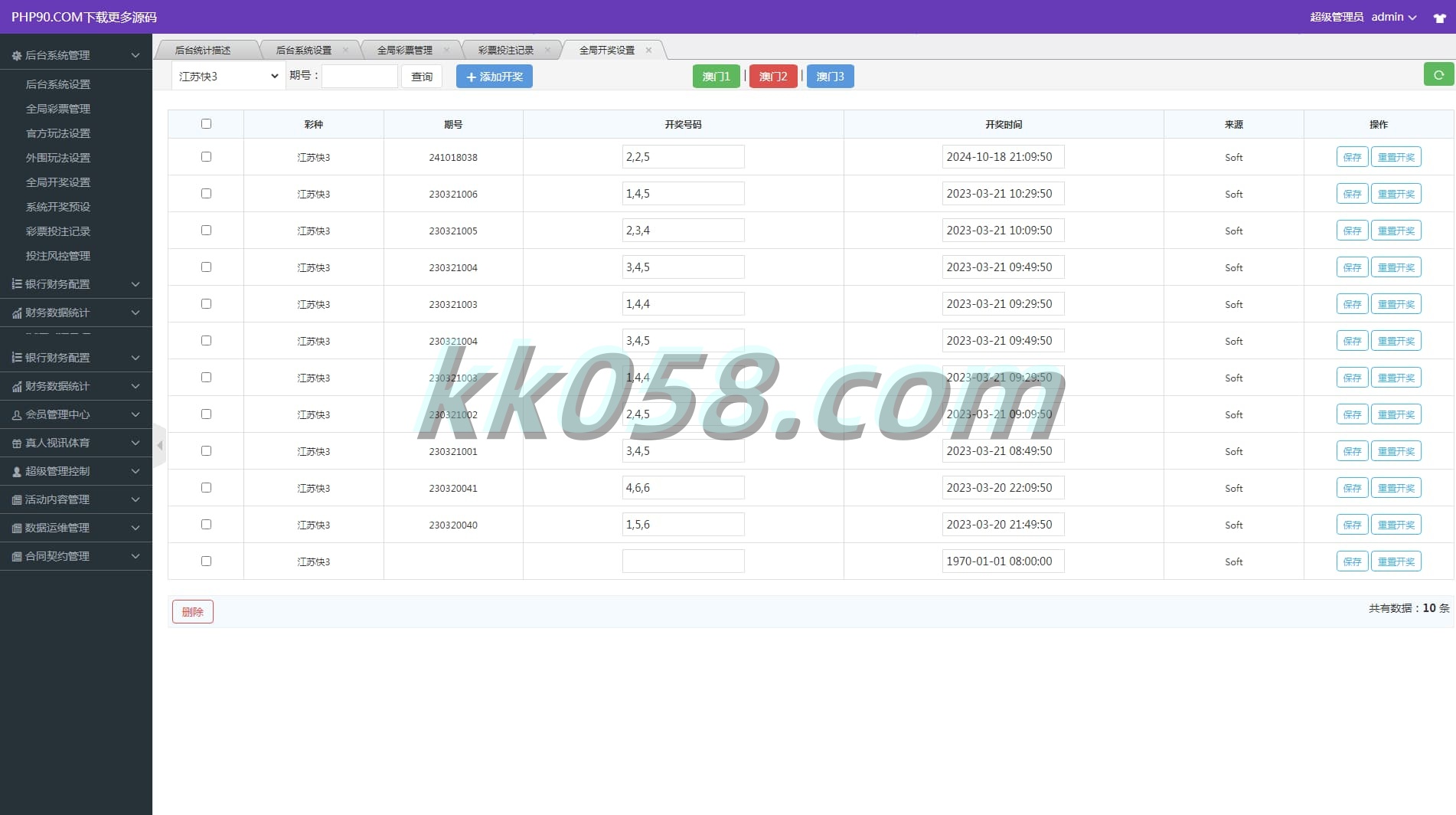This screenshot has width=1456, height=815.
Task: Open 官方玩法设置 in the sidebar
Action: [x=58, y=133]
